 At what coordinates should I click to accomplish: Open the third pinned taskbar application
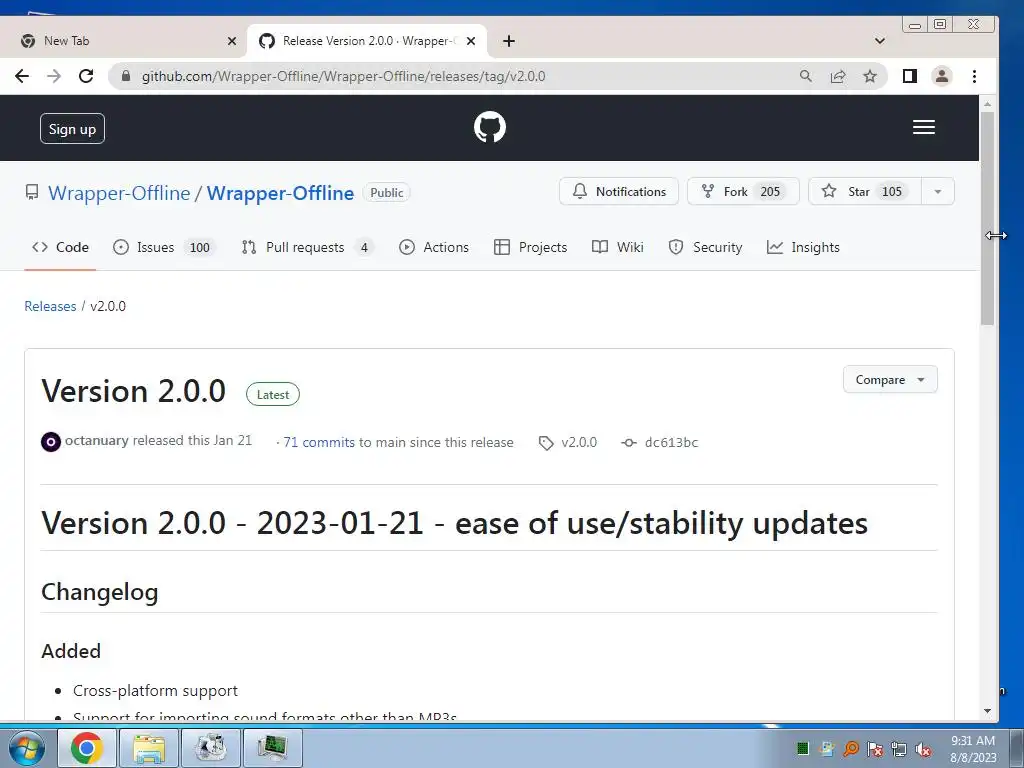(x=210, y=748)
